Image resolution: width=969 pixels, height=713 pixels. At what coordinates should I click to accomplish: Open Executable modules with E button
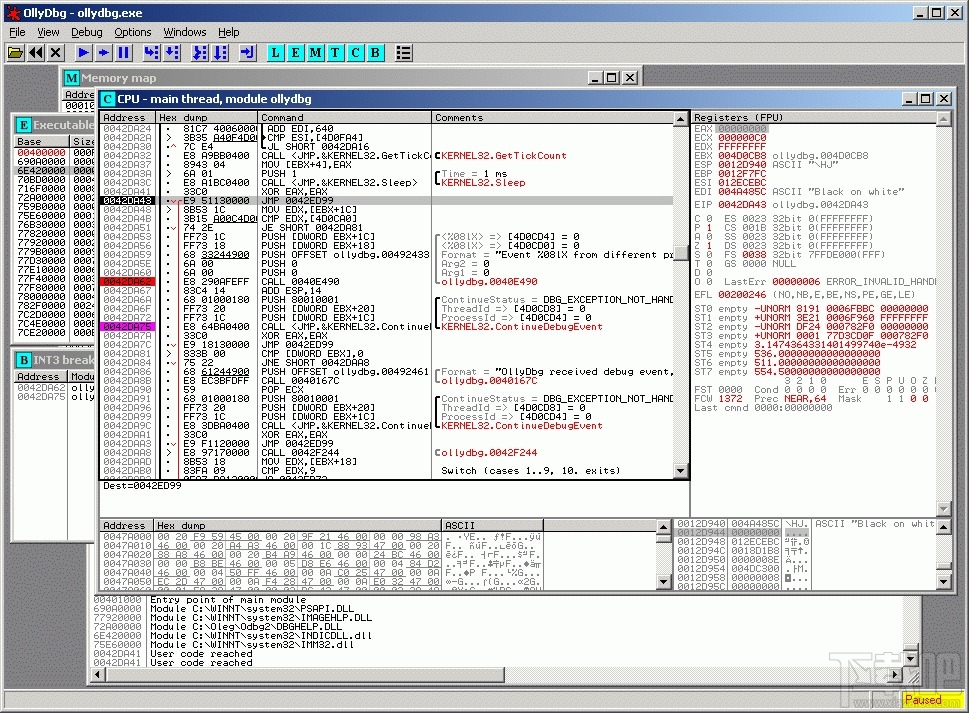pos(296,52)
